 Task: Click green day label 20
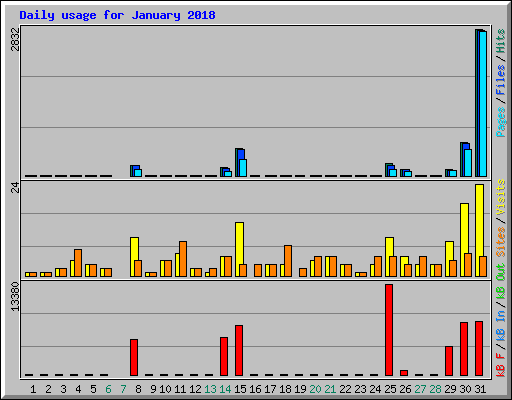click(315, 389)
